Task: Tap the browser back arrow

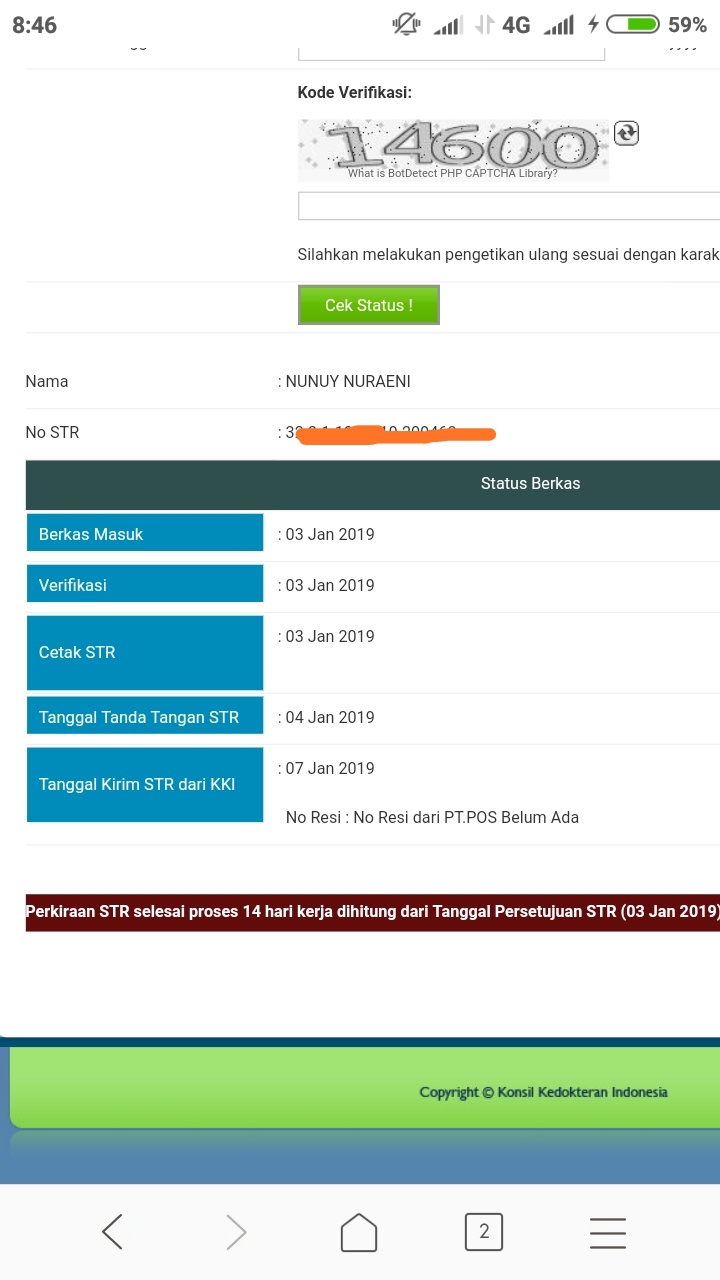Action: point(112,1232)
